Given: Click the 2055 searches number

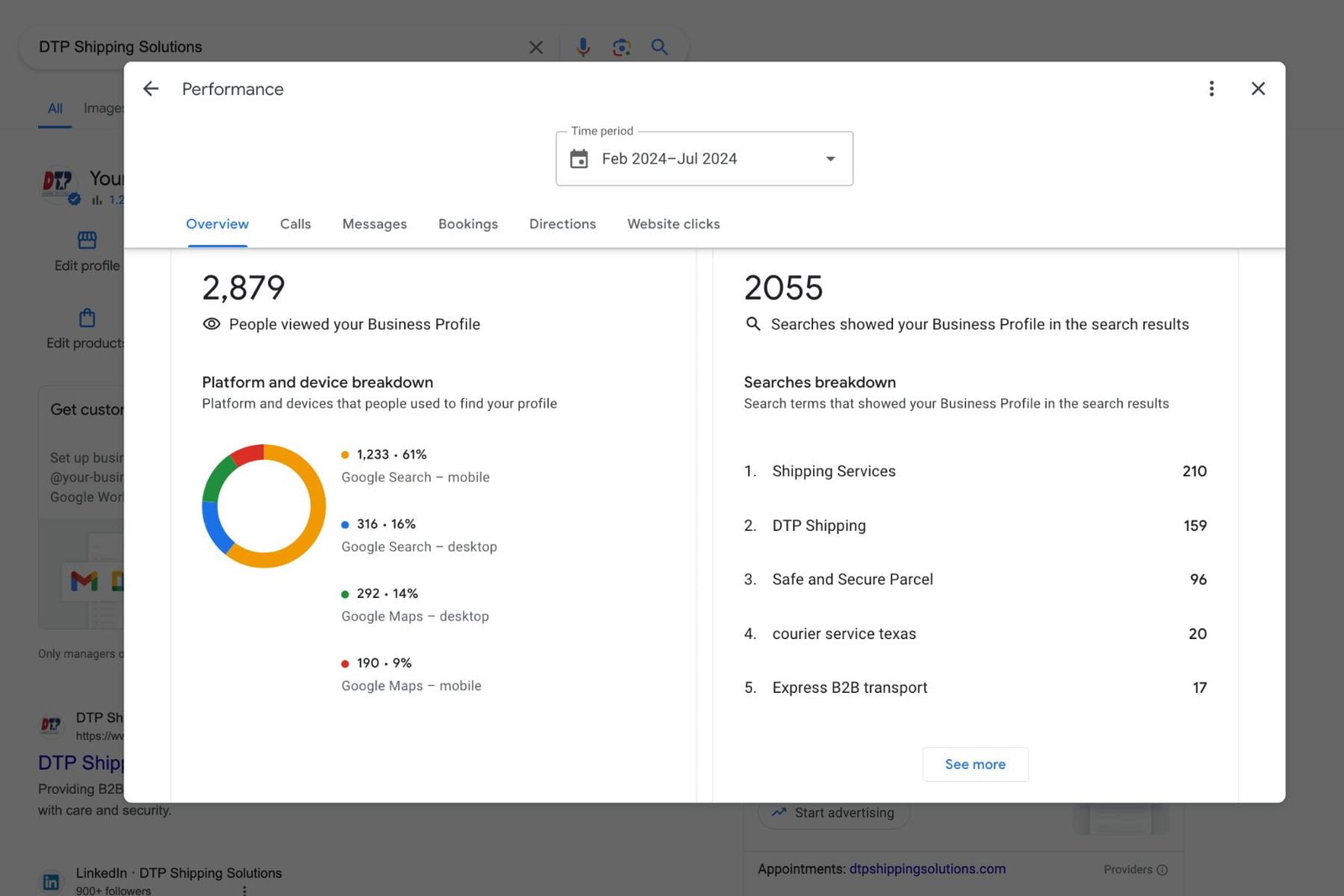Looking at the screenshot, I should (783, 288).
